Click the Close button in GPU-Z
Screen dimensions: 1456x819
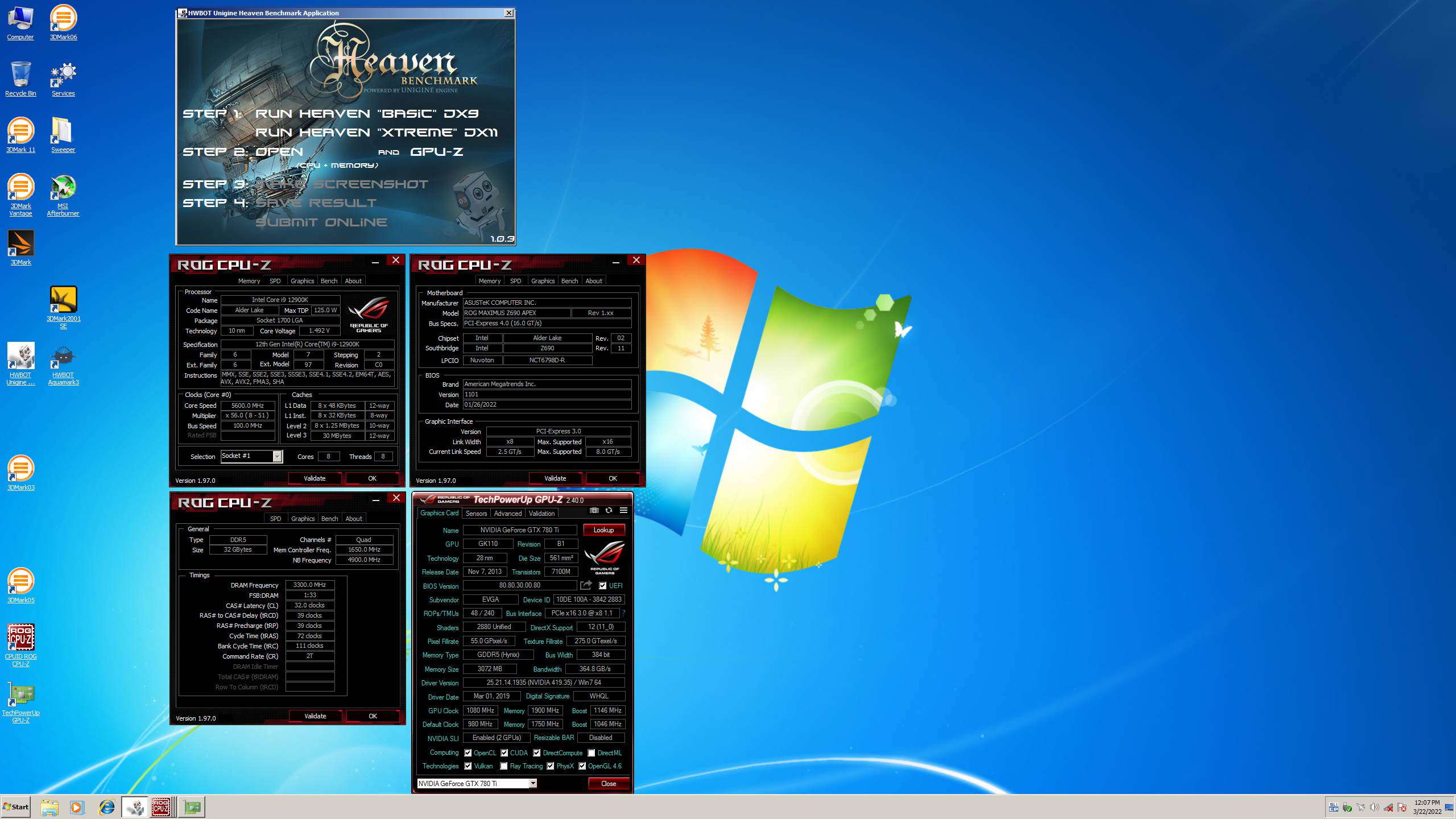click(609, 784)
